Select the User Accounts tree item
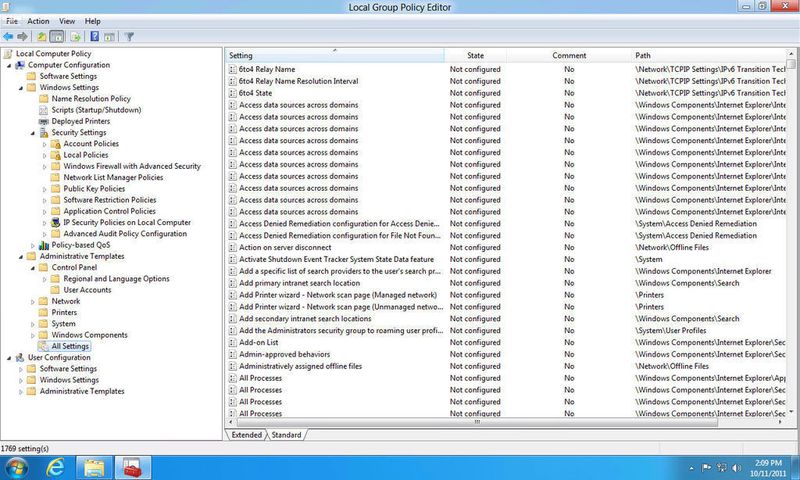The height and width of the screenshot is (480, 800). point(87,290)
